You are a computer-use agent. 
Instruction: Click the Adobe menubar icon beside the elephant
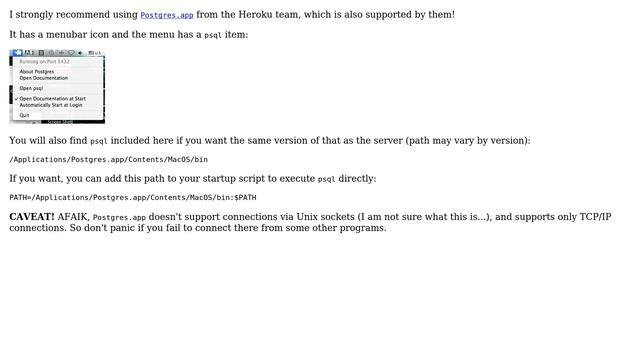coord(29,53)
